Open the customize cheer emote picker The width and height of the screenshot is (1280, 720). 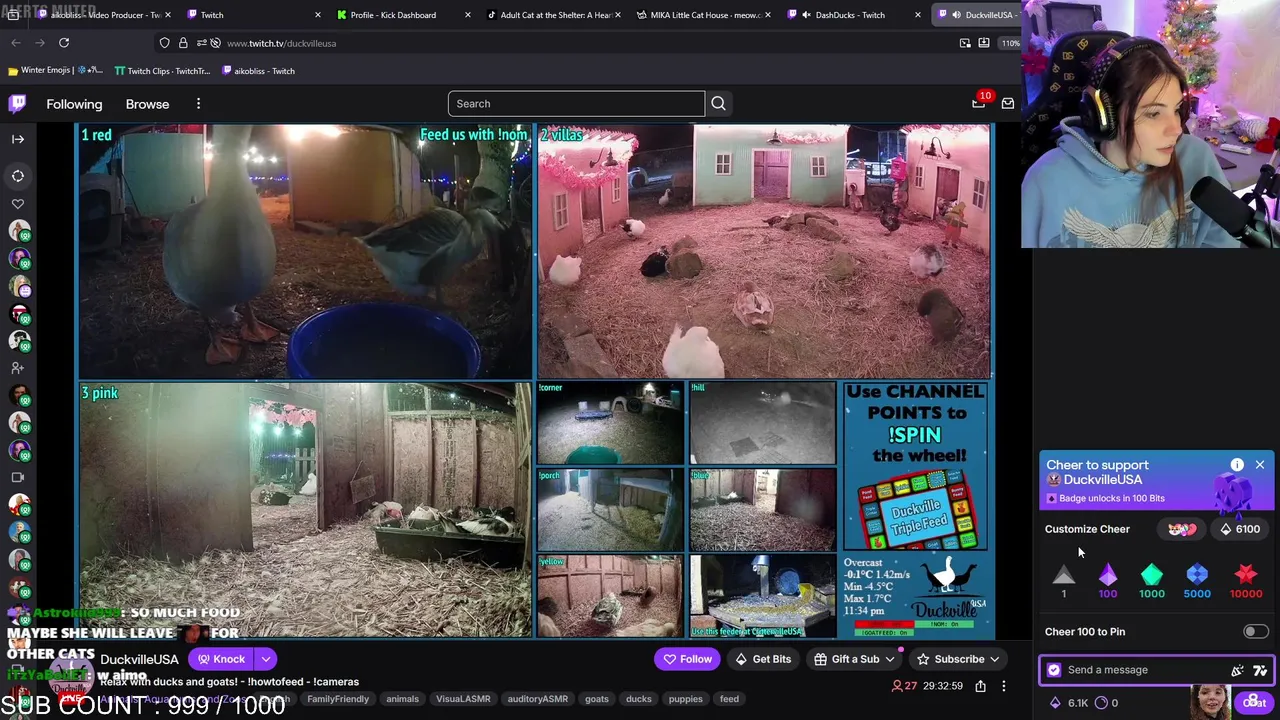(1182, 529)
